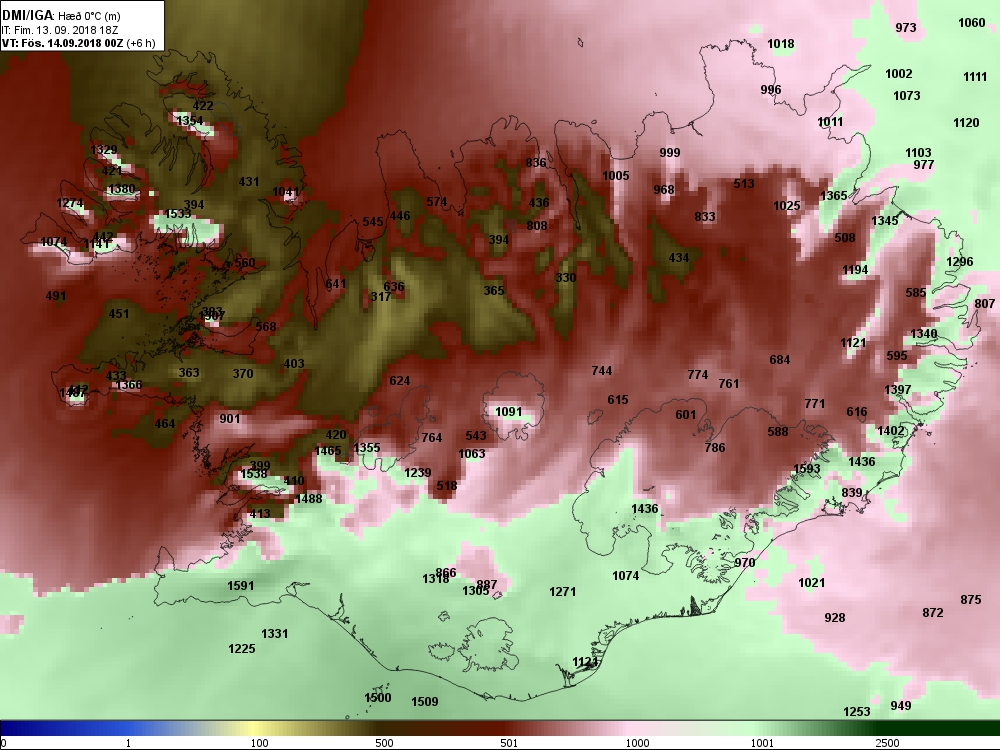Click the legend label 500
This screenshot has height=750, width=1000.
tap(384, 743)
